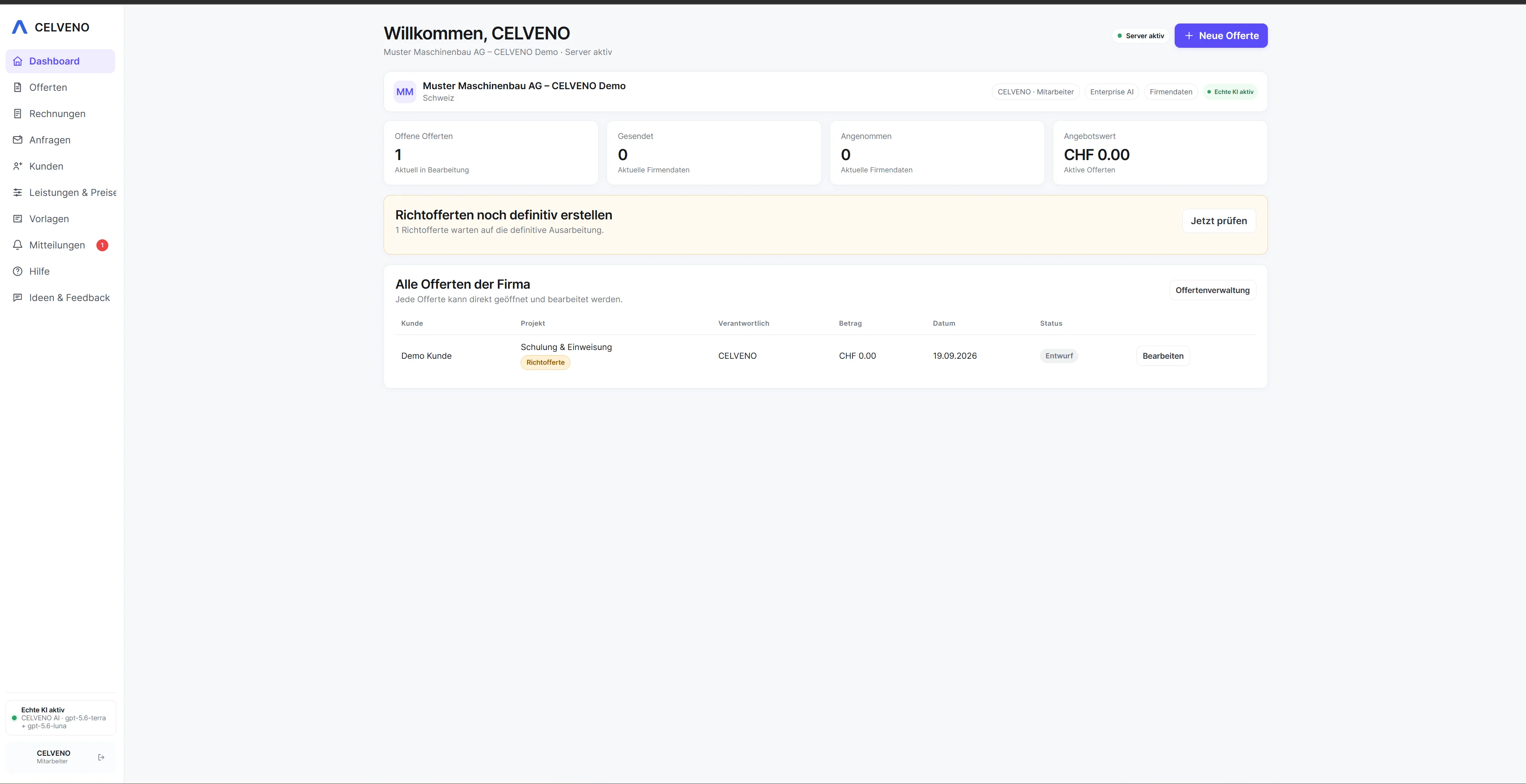Click the Offene Offerten stat card
The width and height of the screenshot is (1526, 784).
491,153
